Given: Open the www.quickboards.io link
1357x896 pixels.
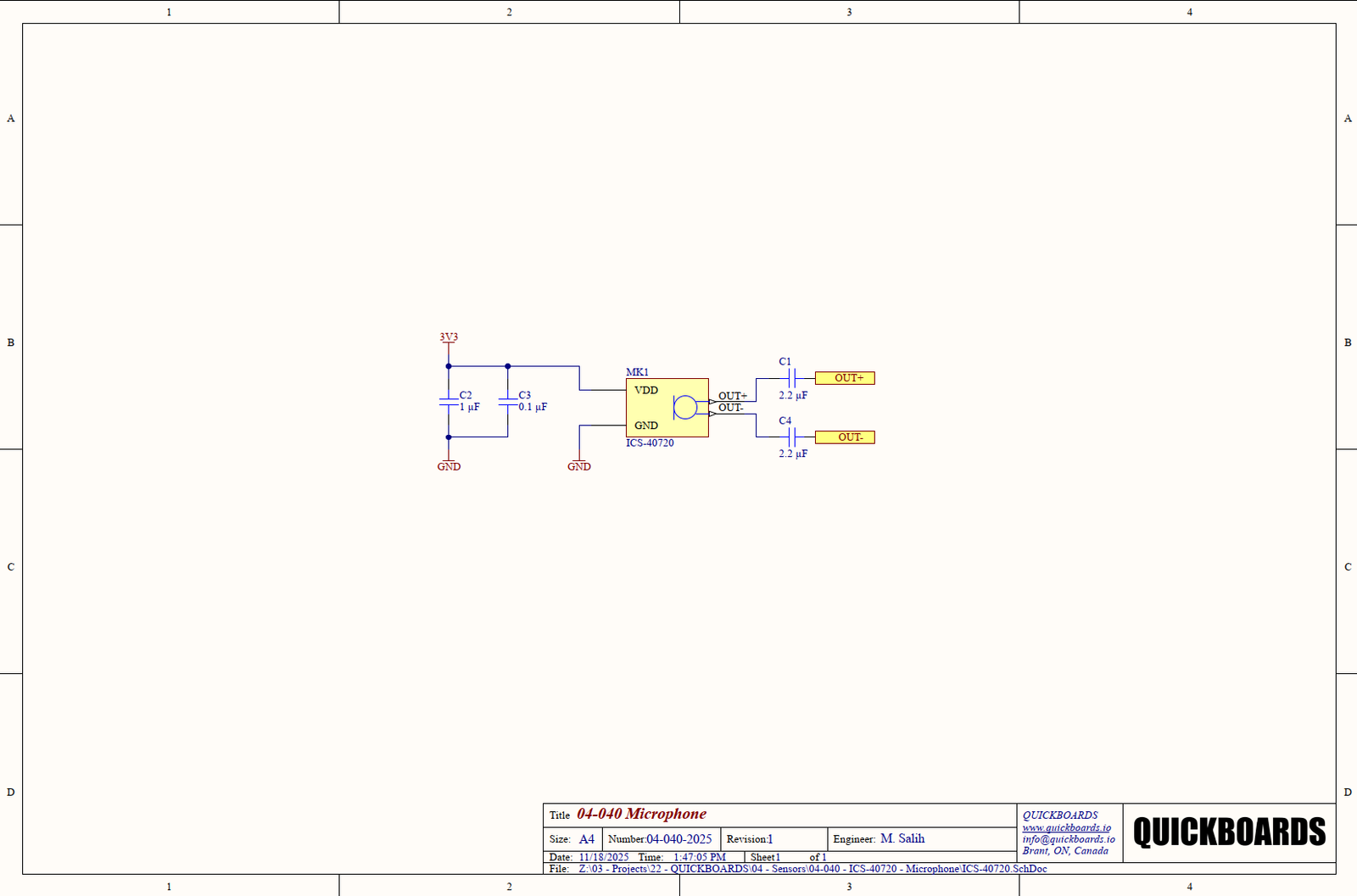Looking at the screenshot, I should click(1066, 827).
